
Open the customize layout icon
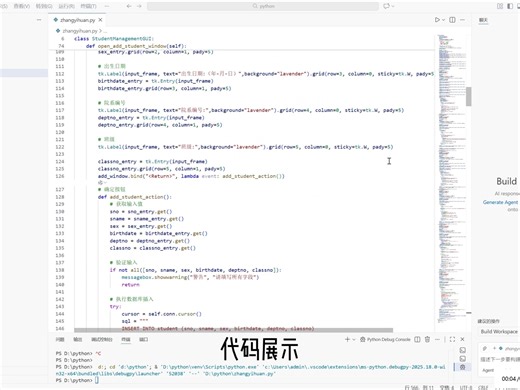pos(500,6)
